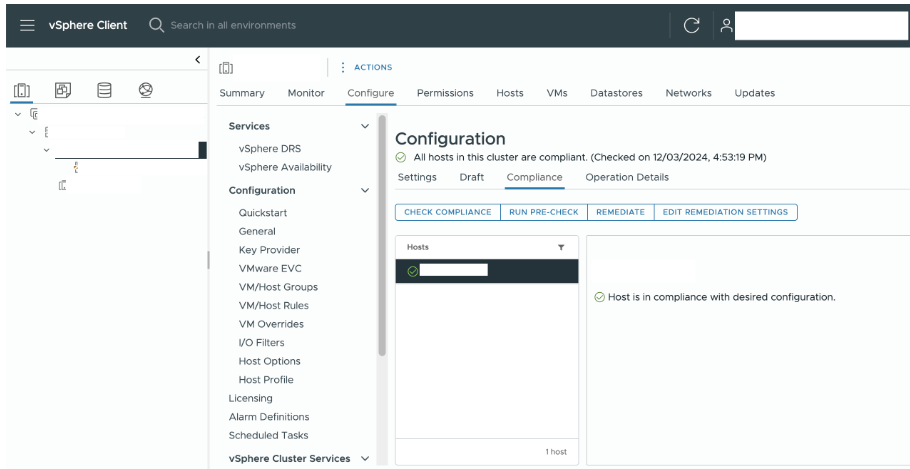Switch to the Permissions tab
This screenshot has height=469, width=910.
pos(445,93)
